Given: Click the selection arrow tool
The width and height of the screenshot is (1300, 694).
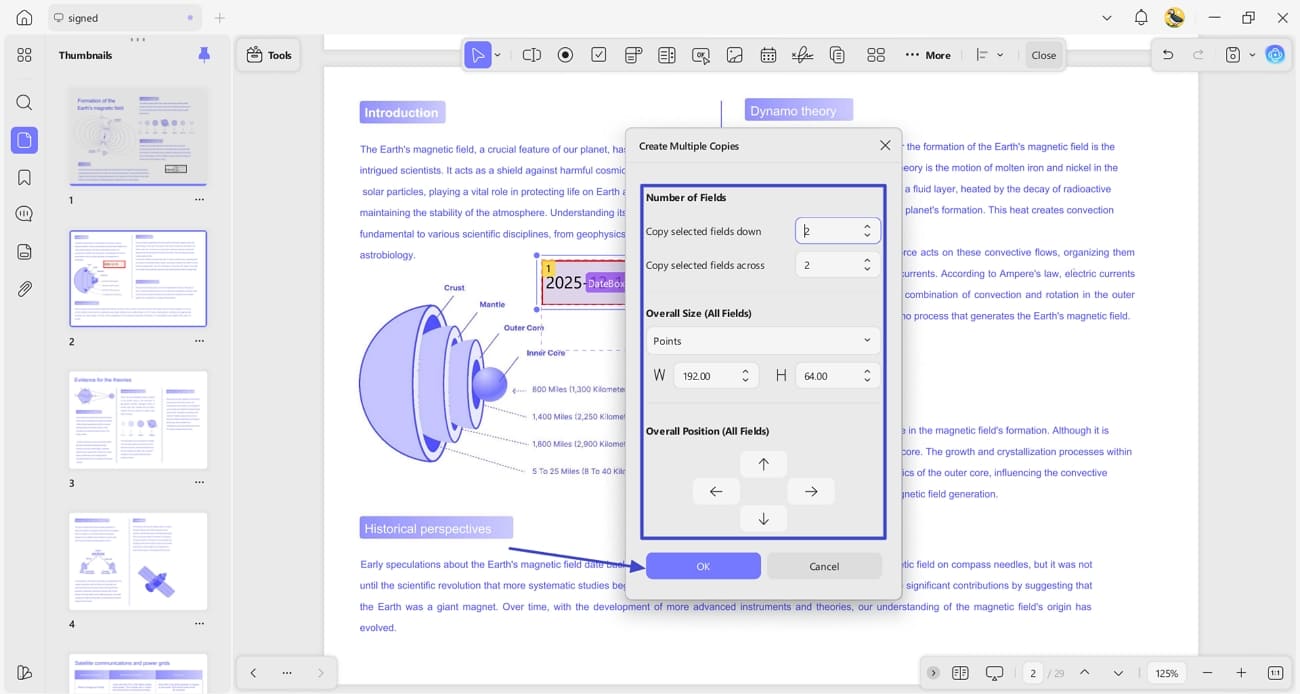Looking at the screenshot, I should click(x=478, y=55).
